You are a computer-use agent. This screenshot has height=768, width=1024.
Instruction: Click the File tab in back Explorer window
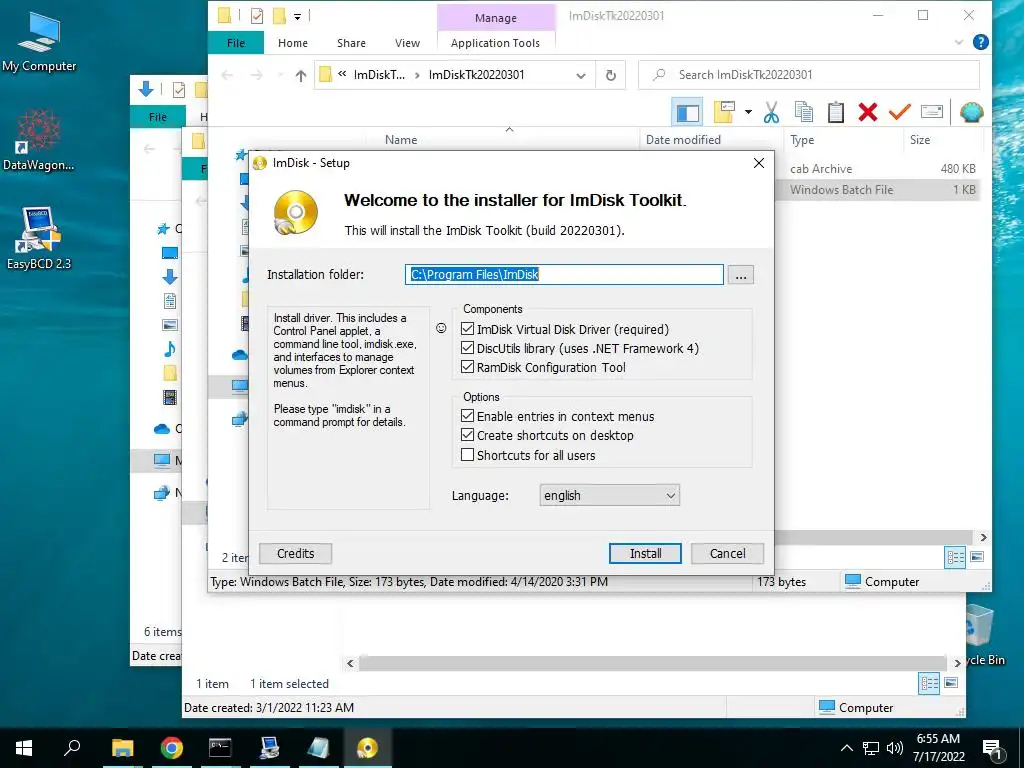157,117
